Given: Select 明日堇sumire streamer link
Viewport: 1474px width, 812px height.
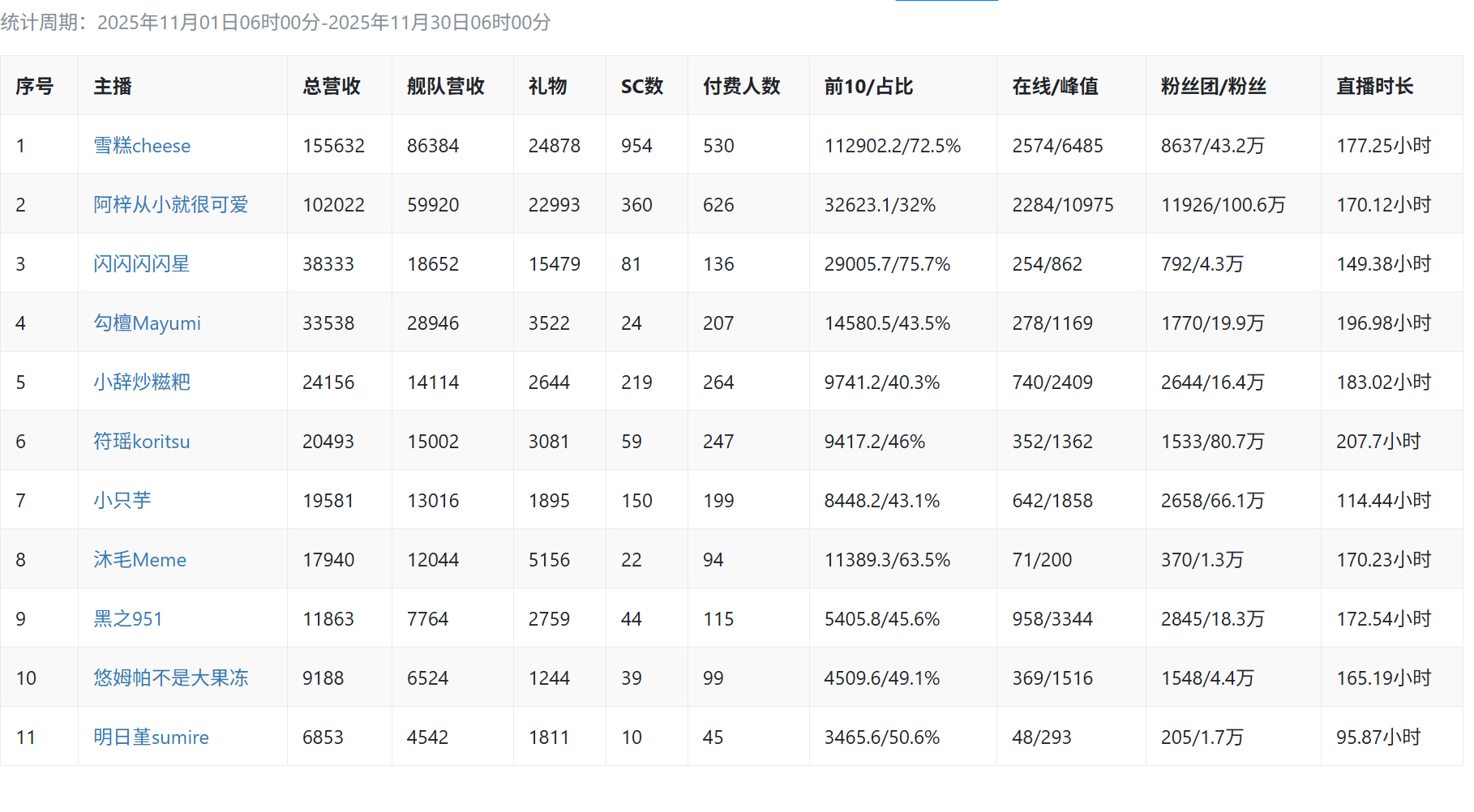Looking at the screenshot, I should pos(151,737).
